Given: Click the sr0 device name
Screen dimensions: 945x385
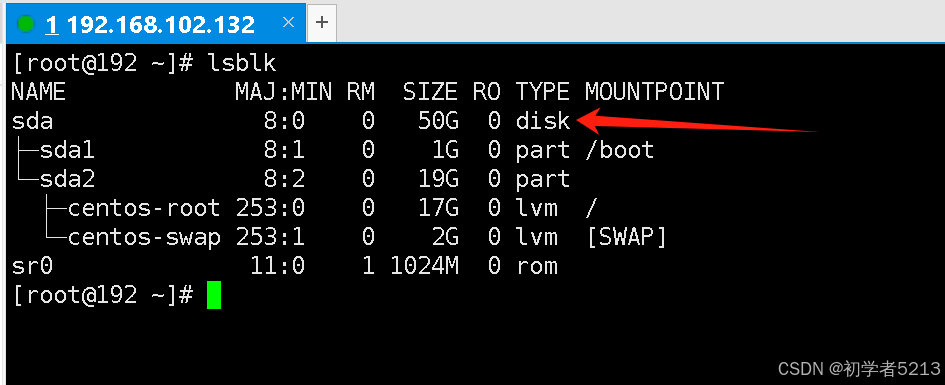Looking at the screenshot, I should pyautogui.click(x=32, y=266).
